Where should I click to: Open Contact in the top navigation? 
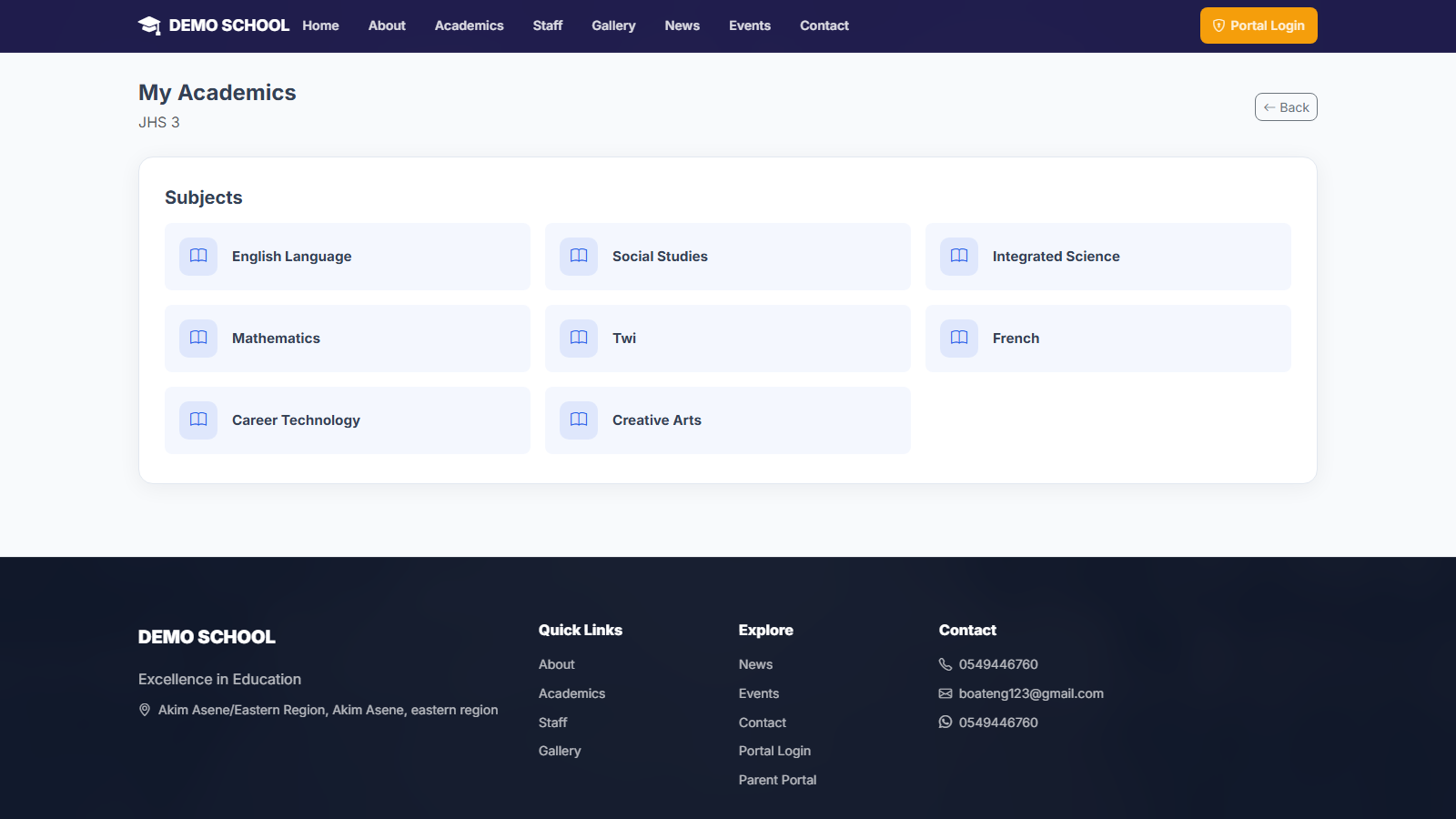click(824, 25)
